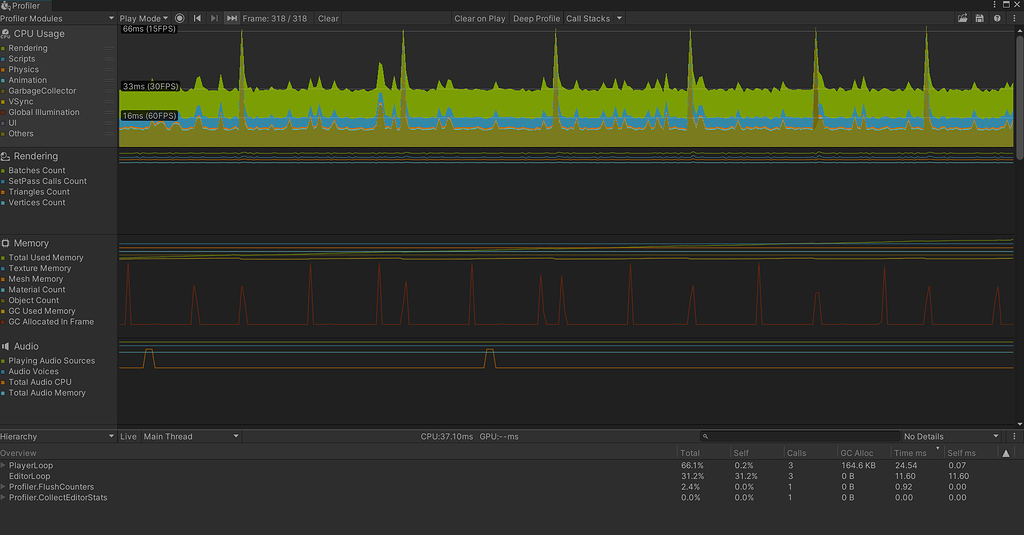Open the Hierarchy view dropdown

(x=57, y=436)
